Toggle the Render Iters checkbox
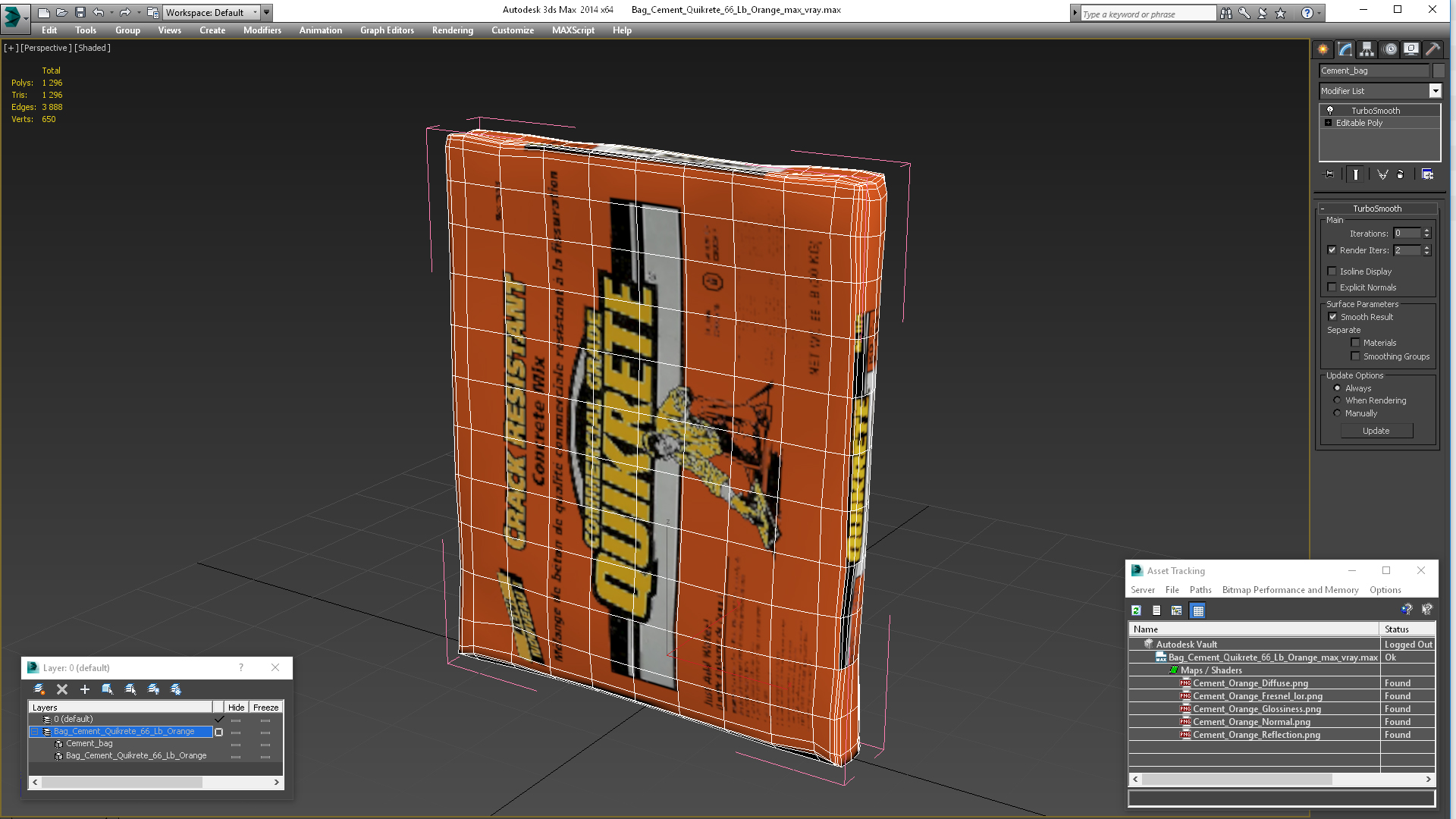 pyautogui.click(x=1332, y=250)
